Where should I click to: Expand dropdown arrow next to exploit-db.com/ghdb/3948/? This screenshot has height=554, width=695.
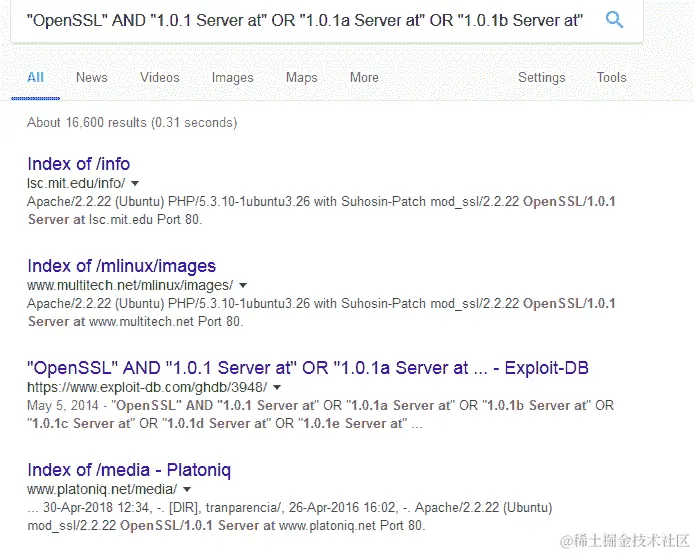pyautogui.click(x=277, y=387)
